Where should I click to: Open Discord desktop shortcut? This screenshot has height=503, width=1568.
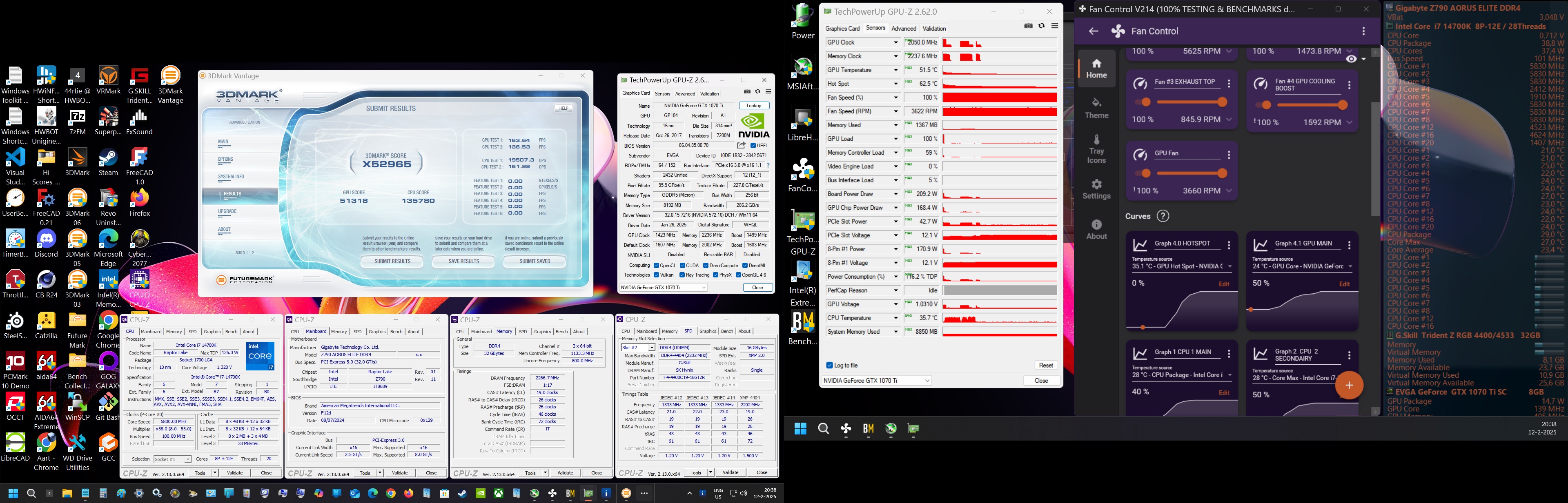click(x=46, y=243)
